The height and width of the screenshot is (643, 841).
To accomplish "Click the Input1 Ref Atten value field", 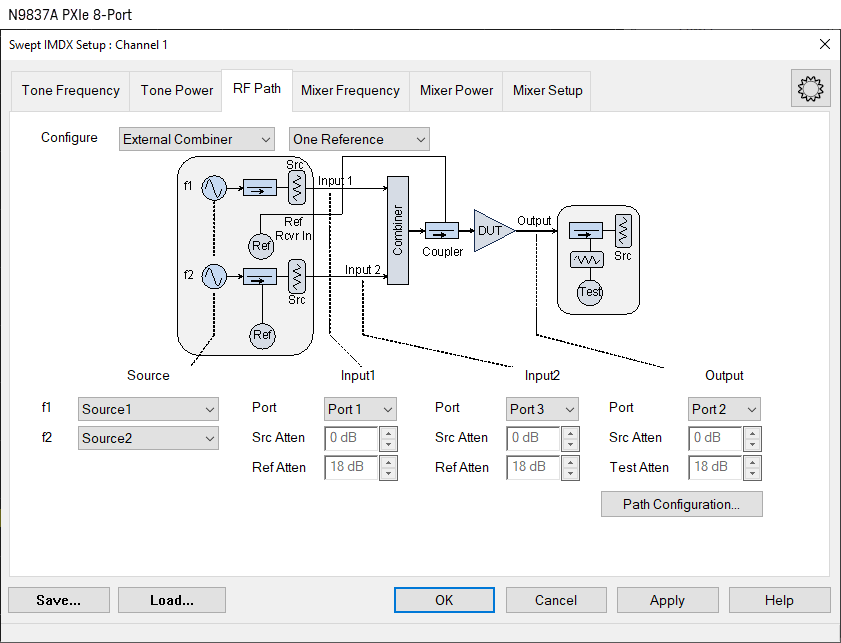I will point(351,467).
